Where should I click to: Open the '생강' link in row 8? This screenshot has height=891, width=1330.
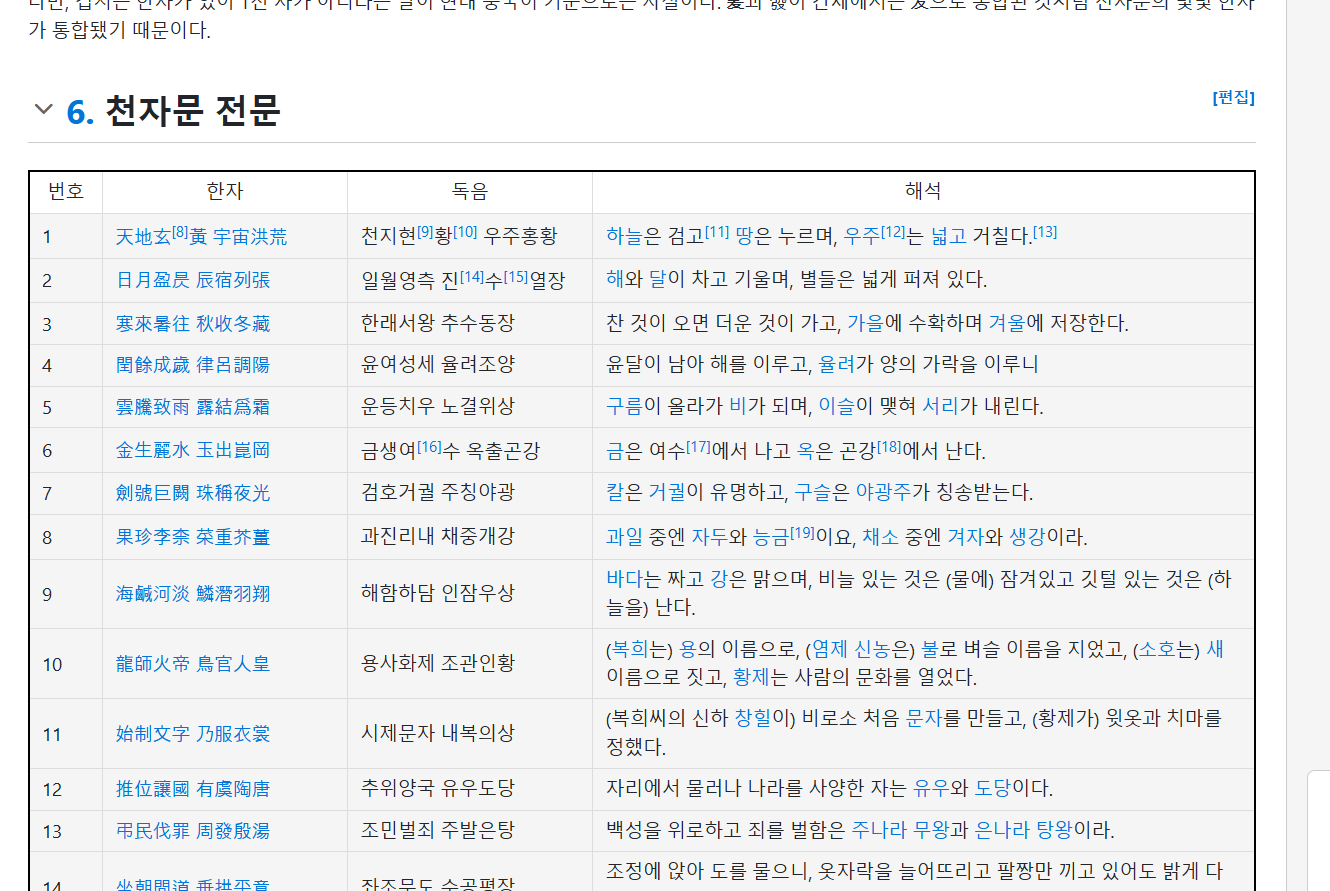[x=1027, y=537]
